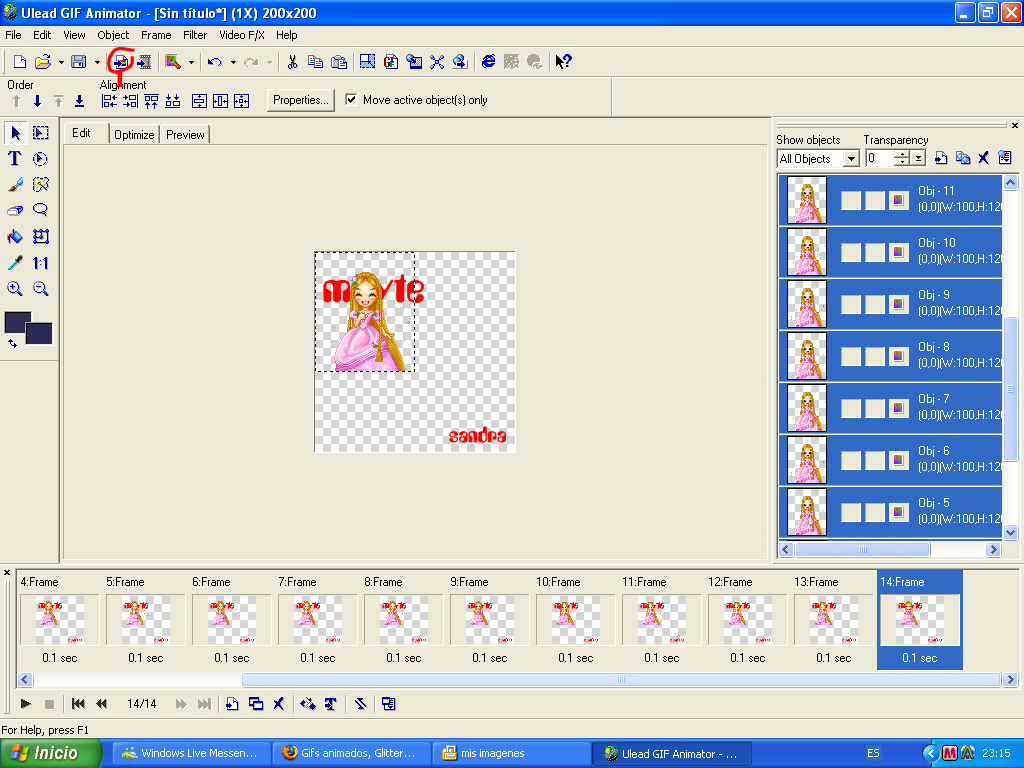The width and height of the screenshot is (1024, 768).
Task: Toggle the first box of Obj - 10
Action: [850, 252]
